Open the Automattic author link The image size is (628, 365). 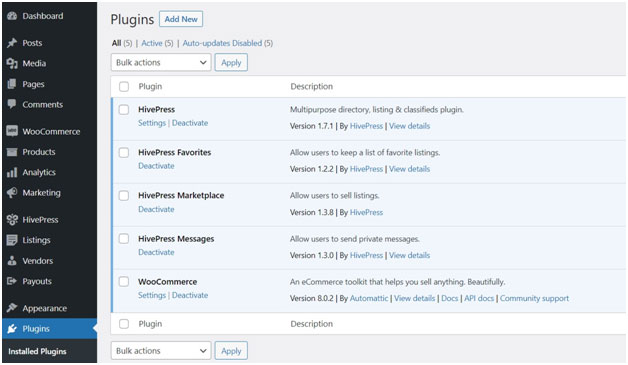369,298
